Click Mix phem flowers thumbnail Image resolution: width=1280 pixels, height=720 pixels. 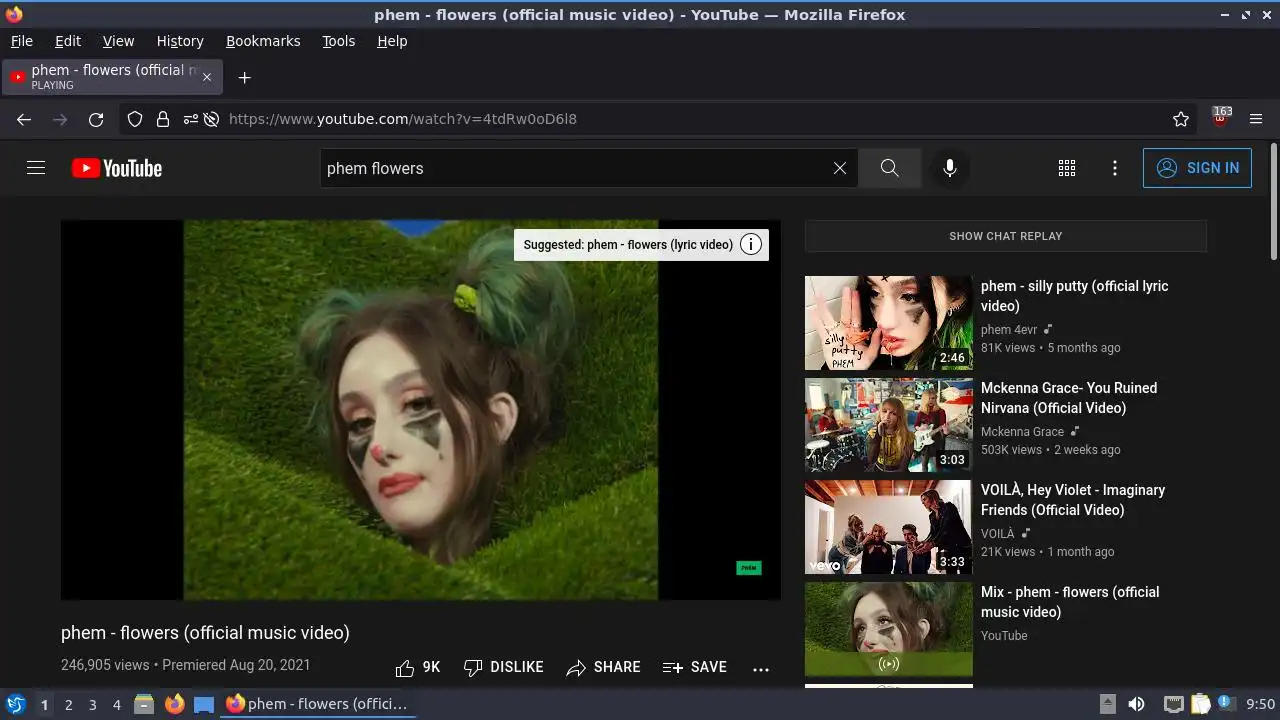tap(888, 629)
